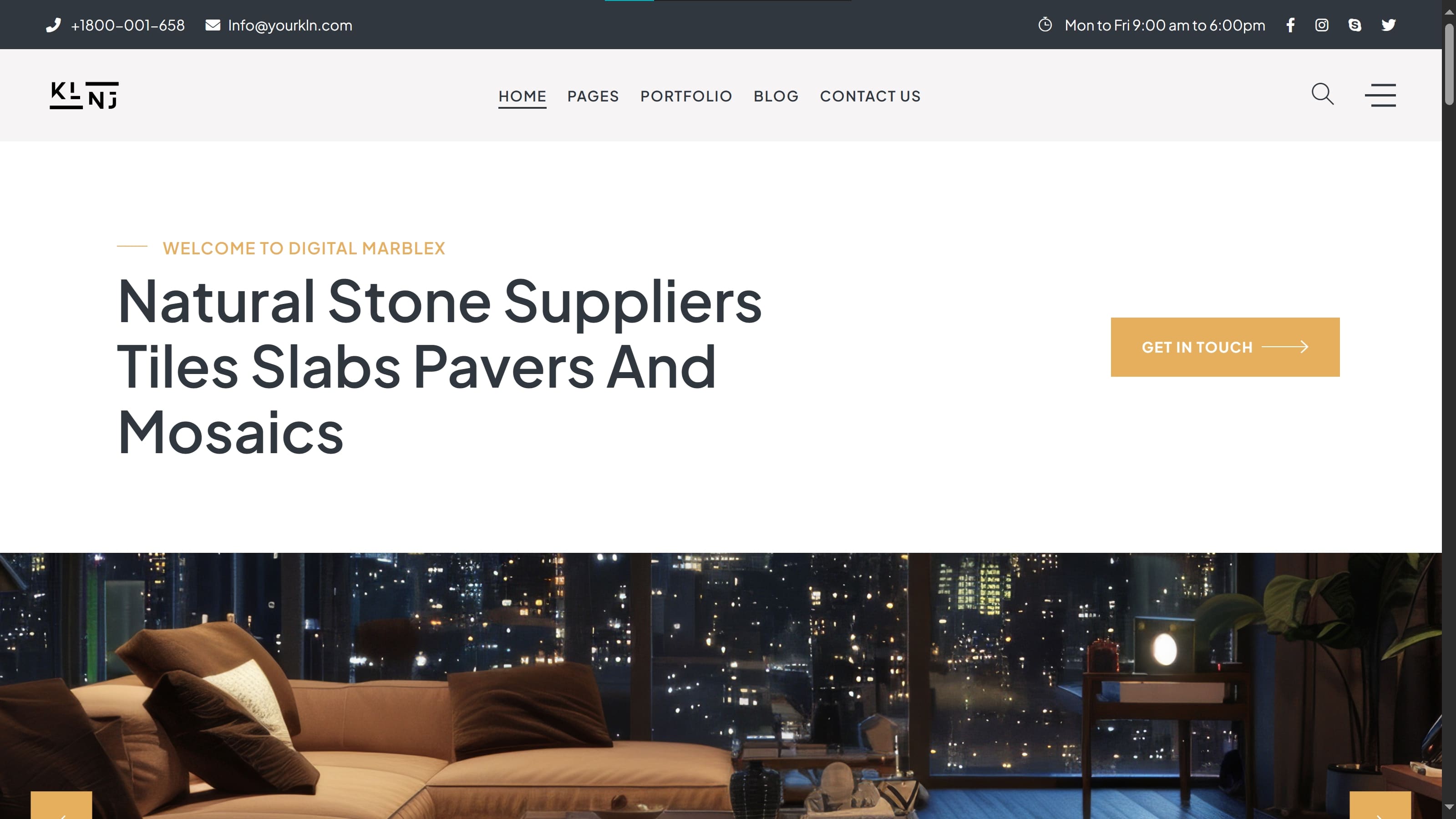
Task: Click the KLNJ site logo
Action: 84,95
